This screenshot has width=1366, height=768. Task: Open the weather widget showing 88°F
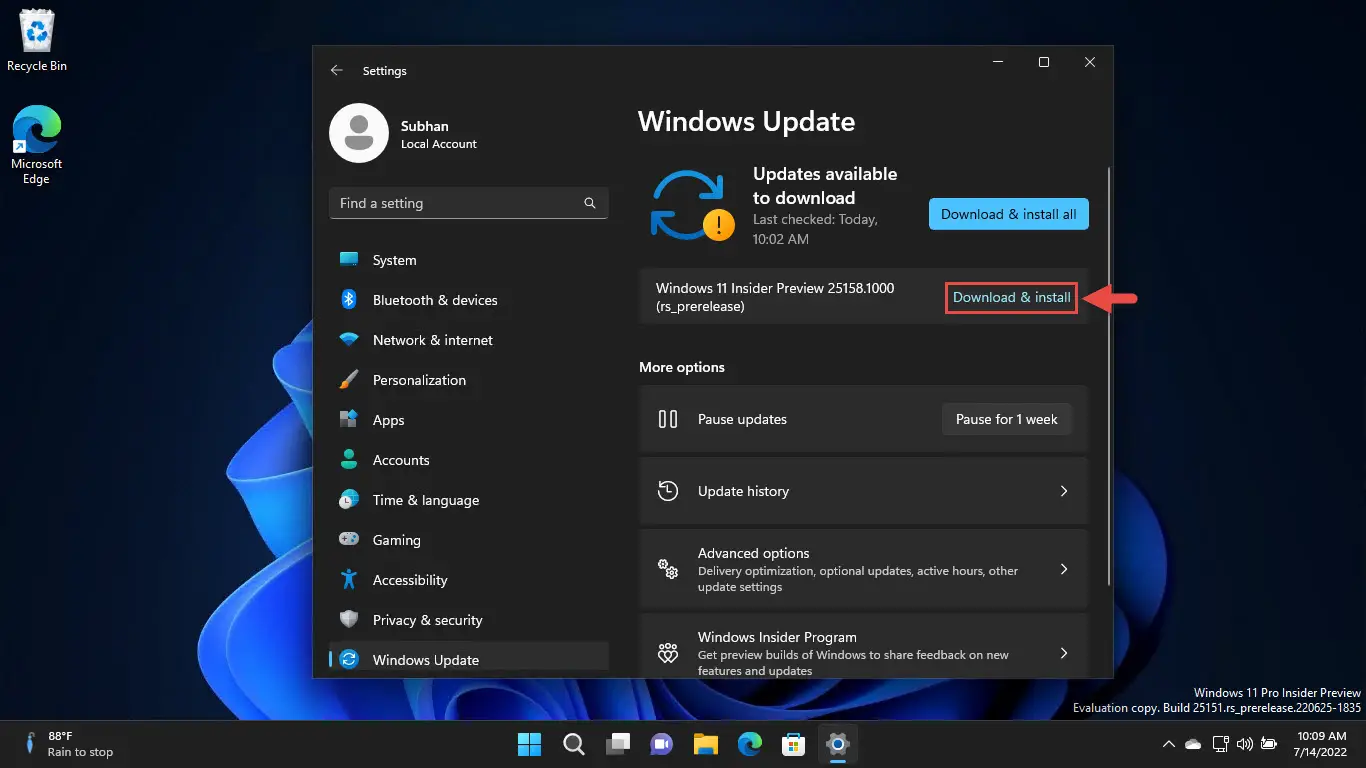(69, 744)
